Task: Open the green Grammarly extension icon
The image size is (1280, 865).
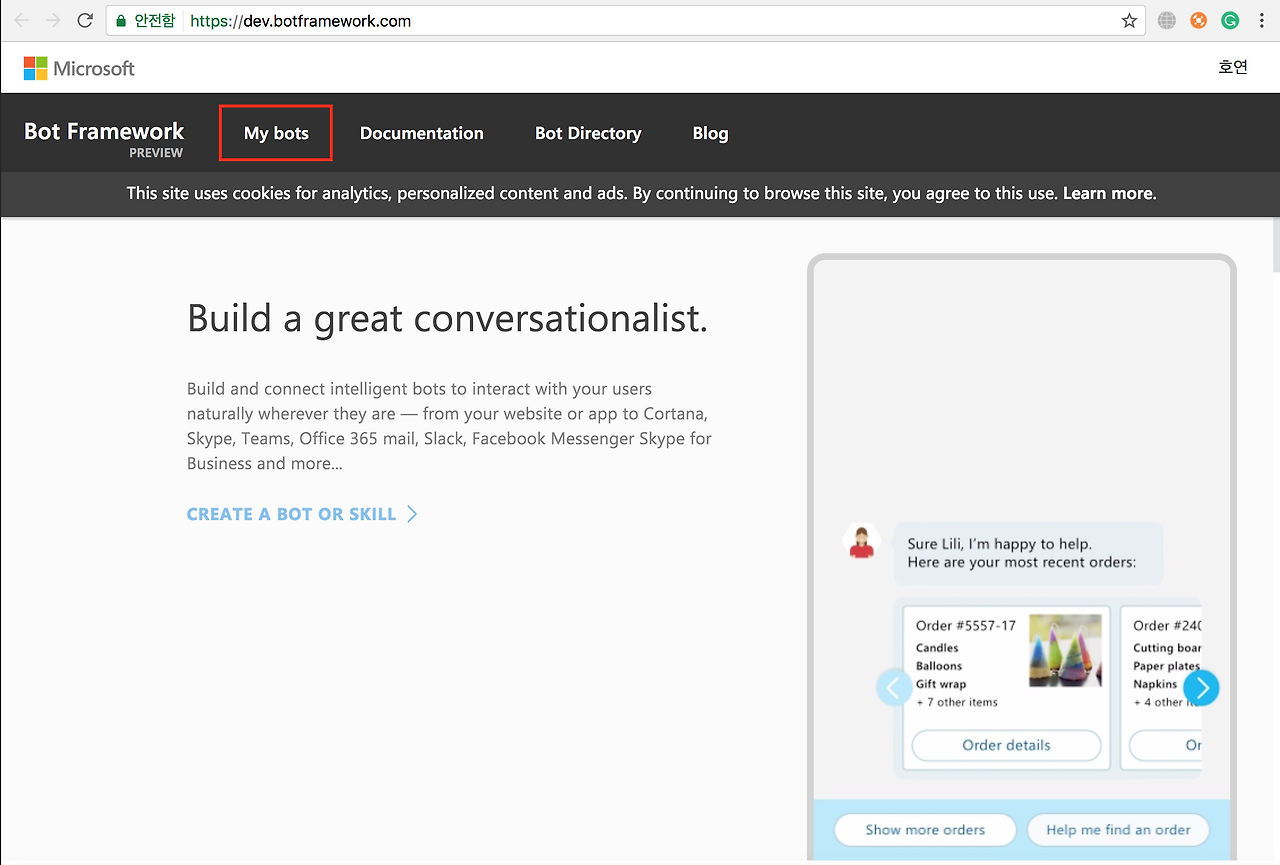Action: (x=1230, y=20)
